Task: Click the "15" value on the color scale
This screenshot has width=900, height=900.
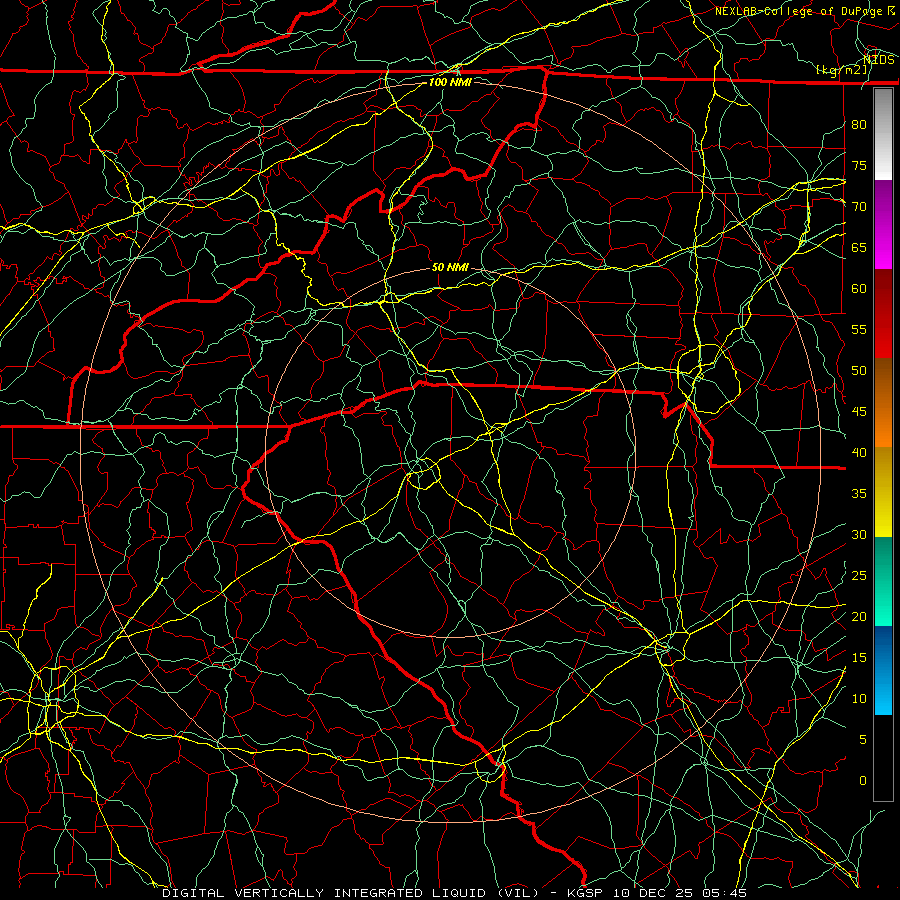Action: [x=859, y=658]
